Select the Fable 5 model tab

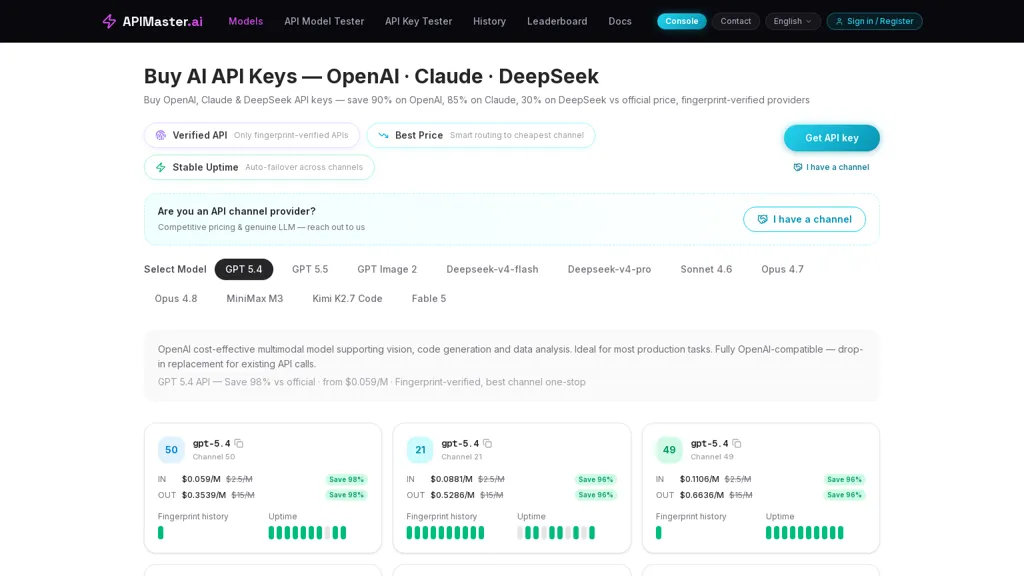(x=428, y=298)
